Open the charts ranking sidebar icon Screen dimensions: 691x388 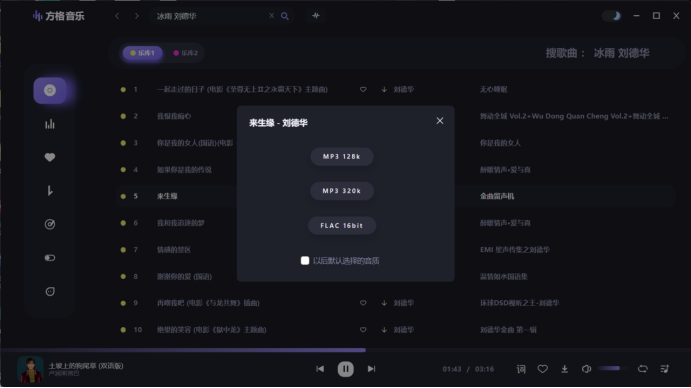[x=50, y=124]
